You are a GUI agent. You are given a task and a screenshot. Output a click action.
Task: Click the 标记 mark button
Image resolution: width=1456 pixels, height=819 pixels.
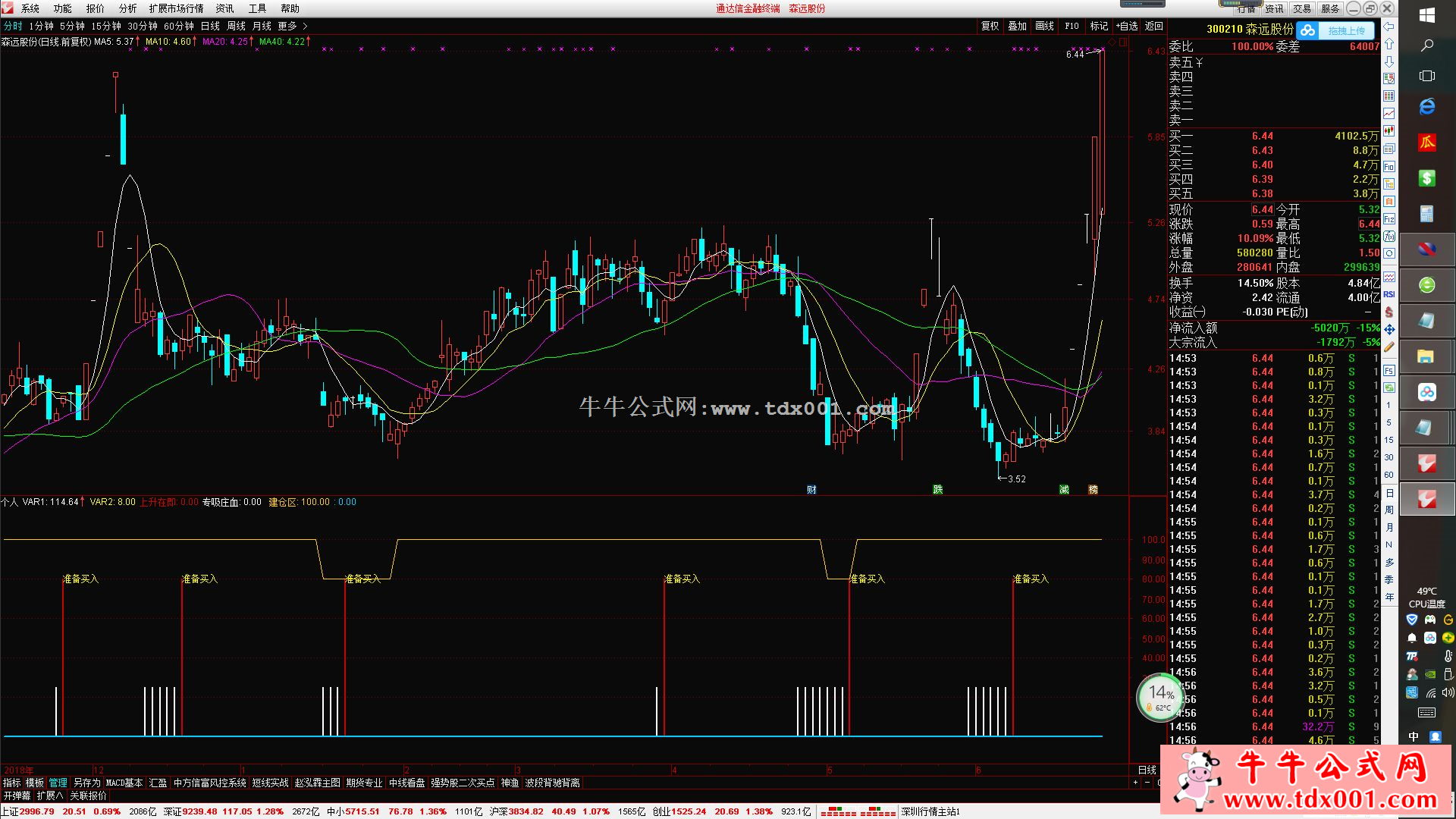[x=1099, y=26]
